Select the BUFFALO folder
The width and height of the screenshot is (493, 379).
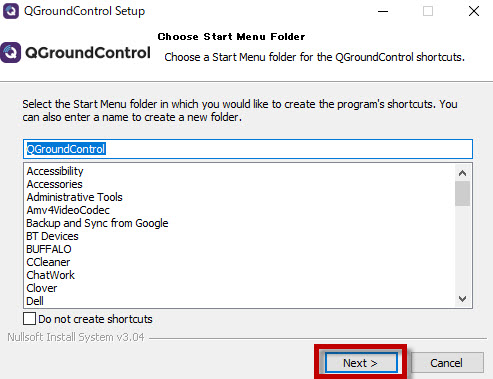click(49, 249)
